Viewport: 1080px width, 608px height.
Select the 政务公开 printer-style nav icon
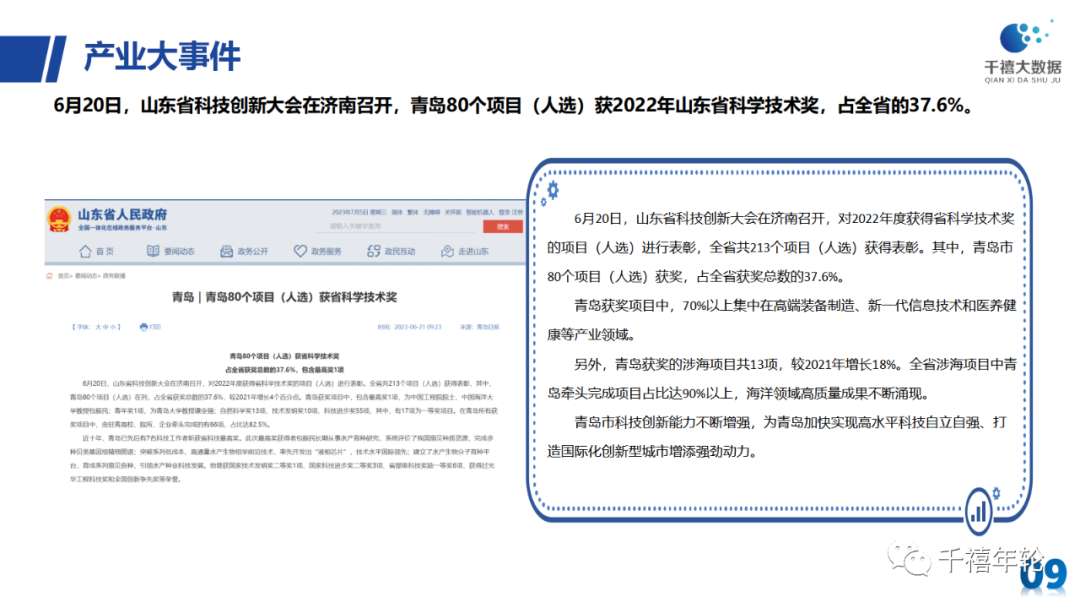point(227,251)
